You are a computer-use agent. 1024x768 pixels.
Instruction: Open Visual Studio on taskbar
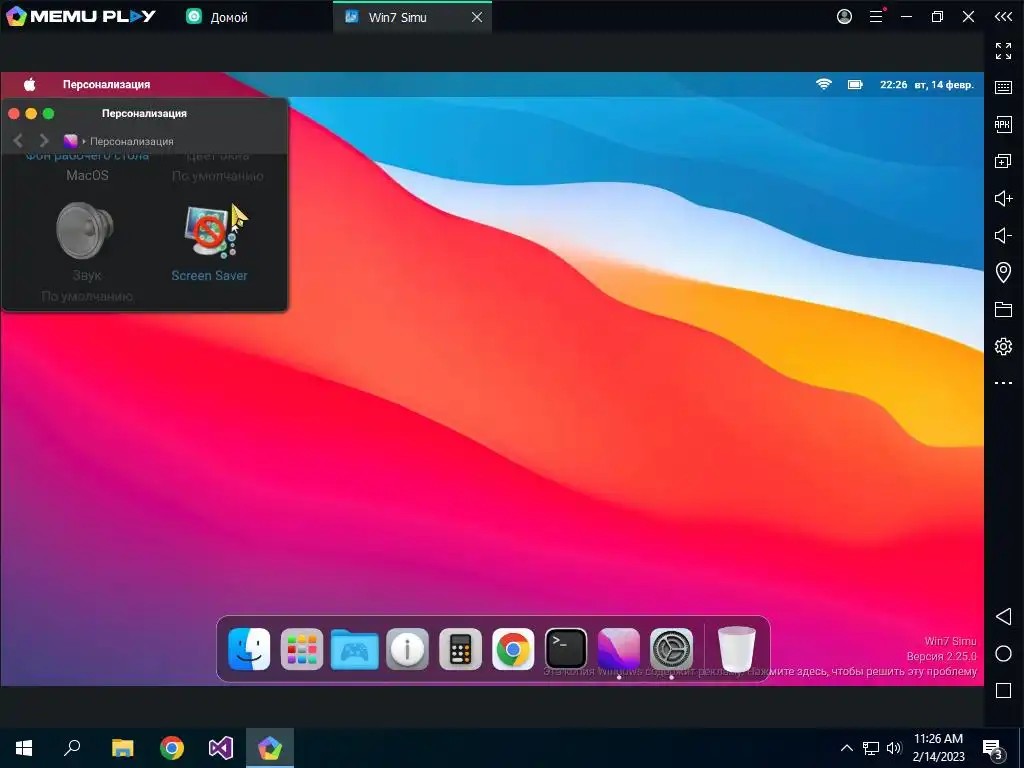tap(221, 748)
